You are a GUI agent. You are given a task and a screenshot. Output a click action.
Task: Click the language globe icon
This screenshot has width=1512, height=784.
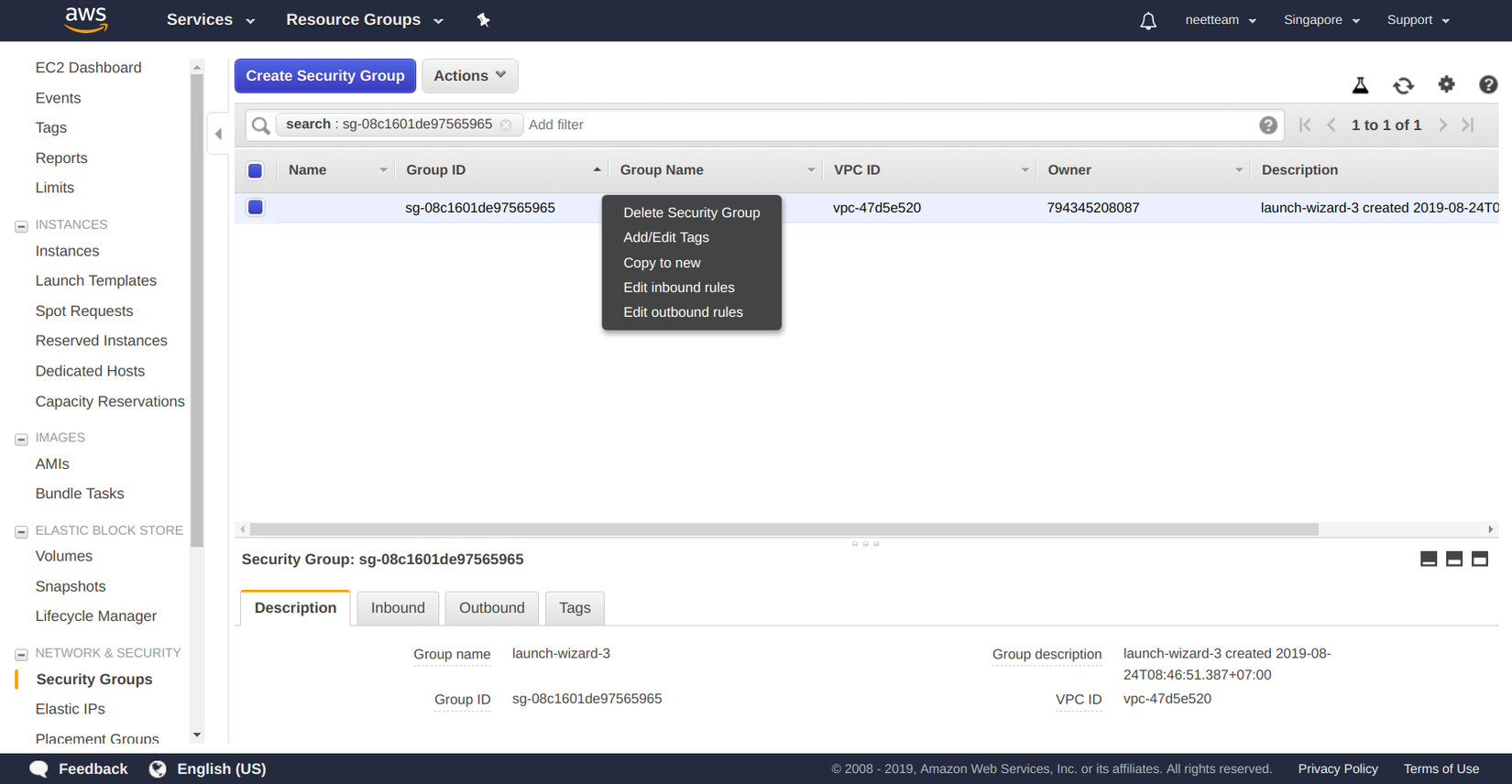click(x=158, y=768)
